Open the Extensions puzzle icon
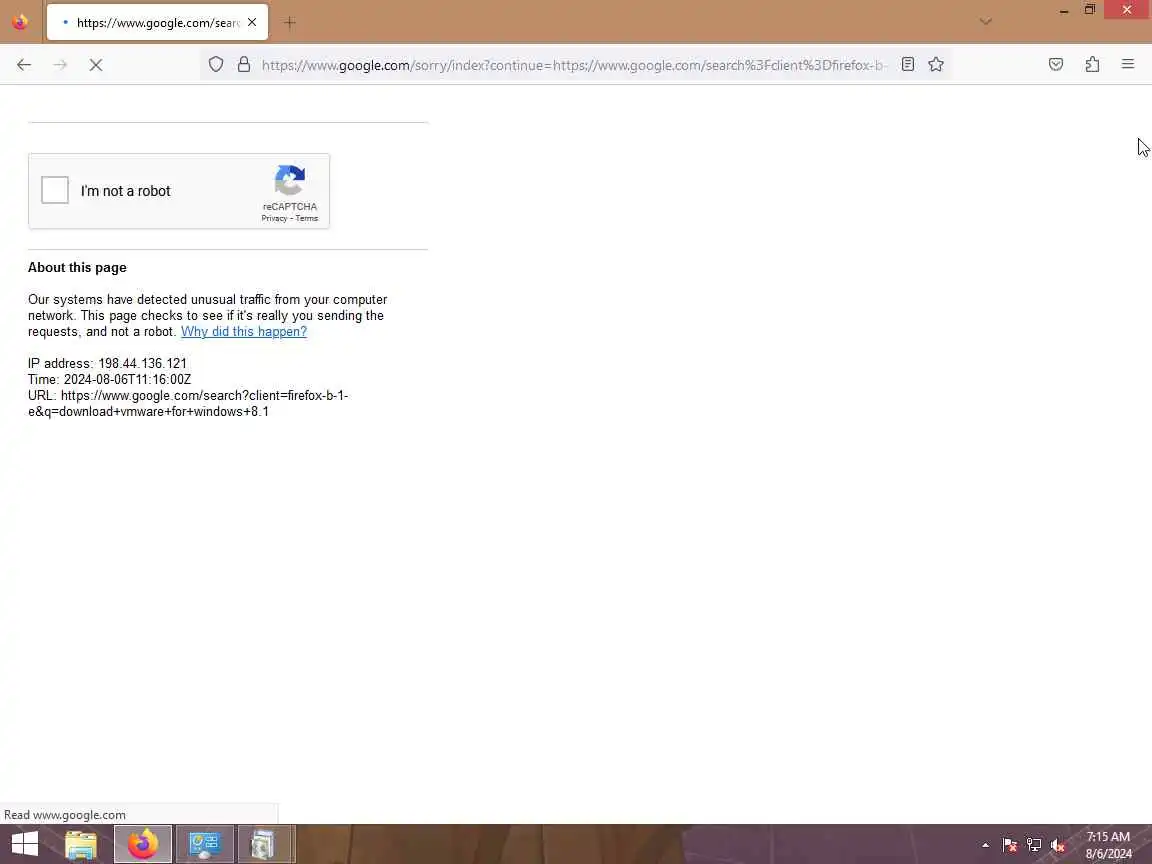The width and height of the screenshot is (1152, 864). 1092,65
